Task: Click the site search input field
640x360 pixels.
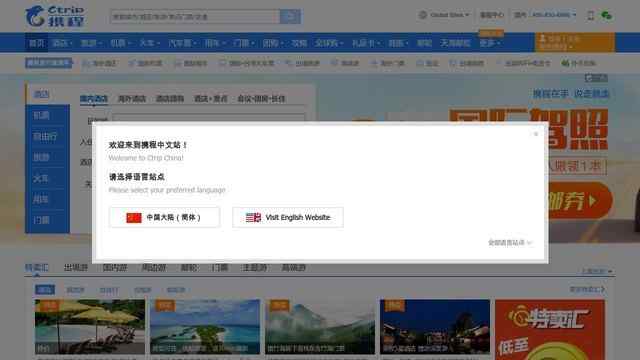Action: click(x=195, y=17)
